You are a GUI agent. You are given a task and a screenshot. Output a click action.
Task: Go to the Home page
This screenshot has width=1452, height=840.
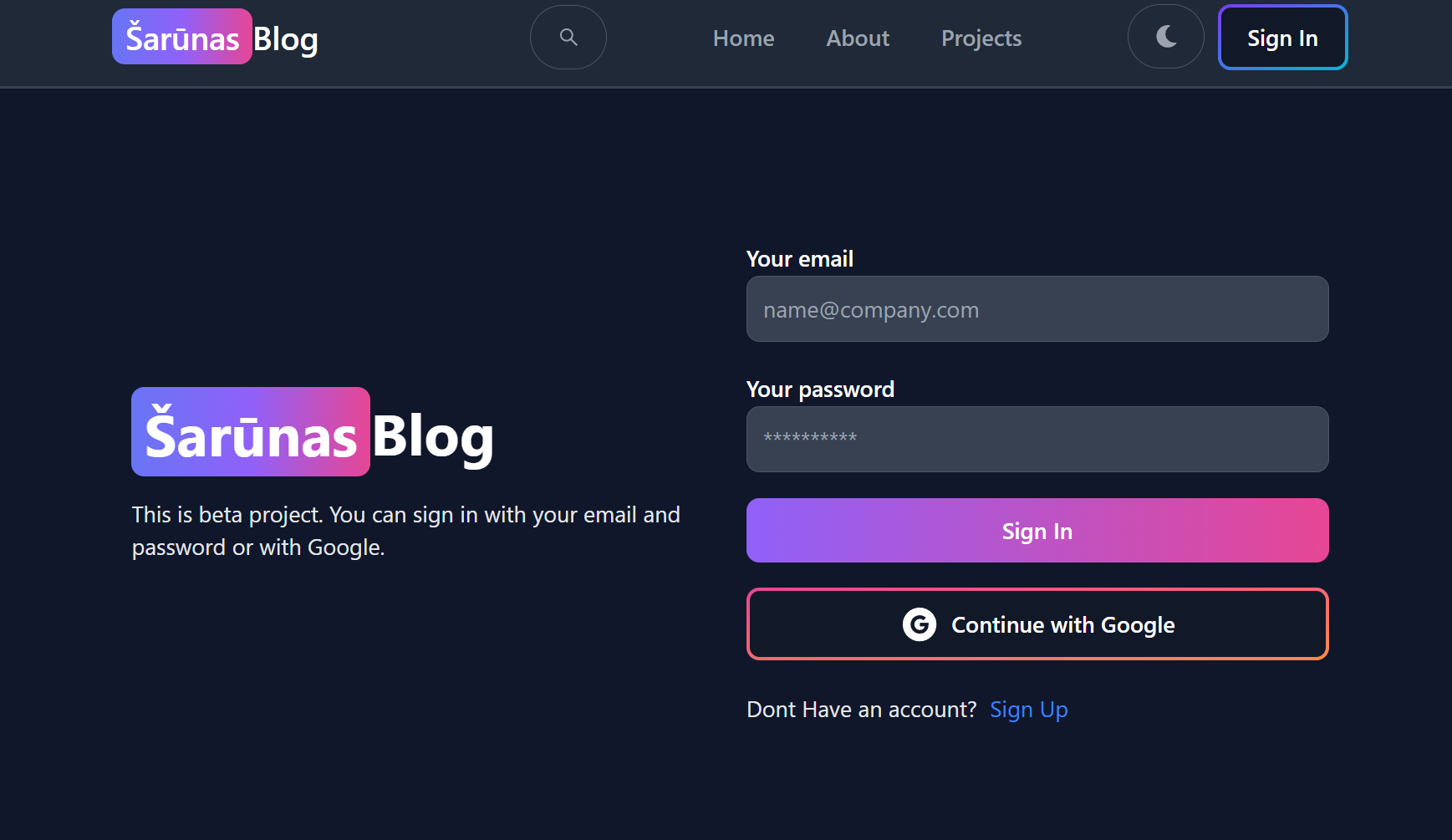pos(743,38)
